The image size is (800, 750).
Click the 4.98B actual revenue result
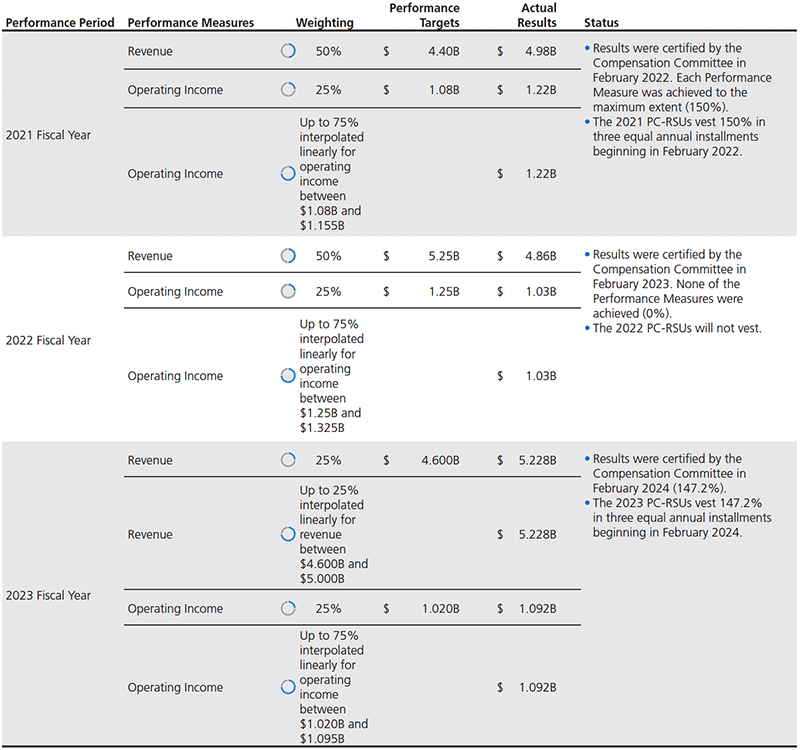[540, 53]
